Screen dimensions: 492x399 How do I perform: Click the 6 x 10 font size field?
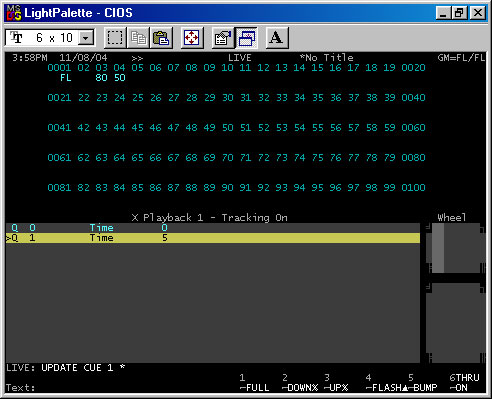pyautogui.click(x=50, y=38)
